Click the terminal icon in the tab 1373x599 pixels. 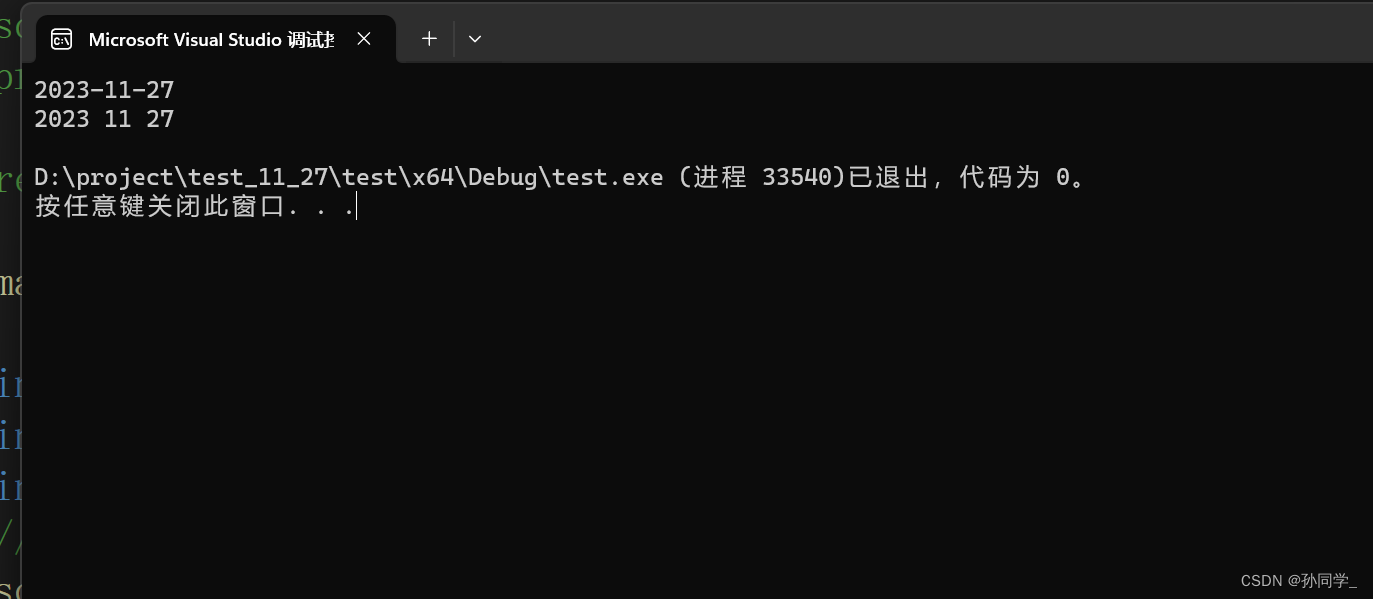click(x=61, y=39)
